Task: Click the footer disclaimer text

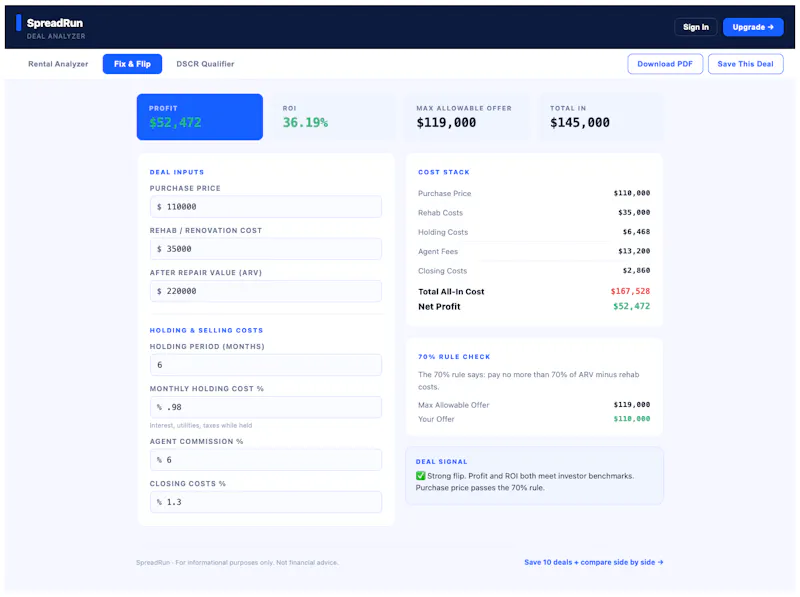Action: [237, 562]
